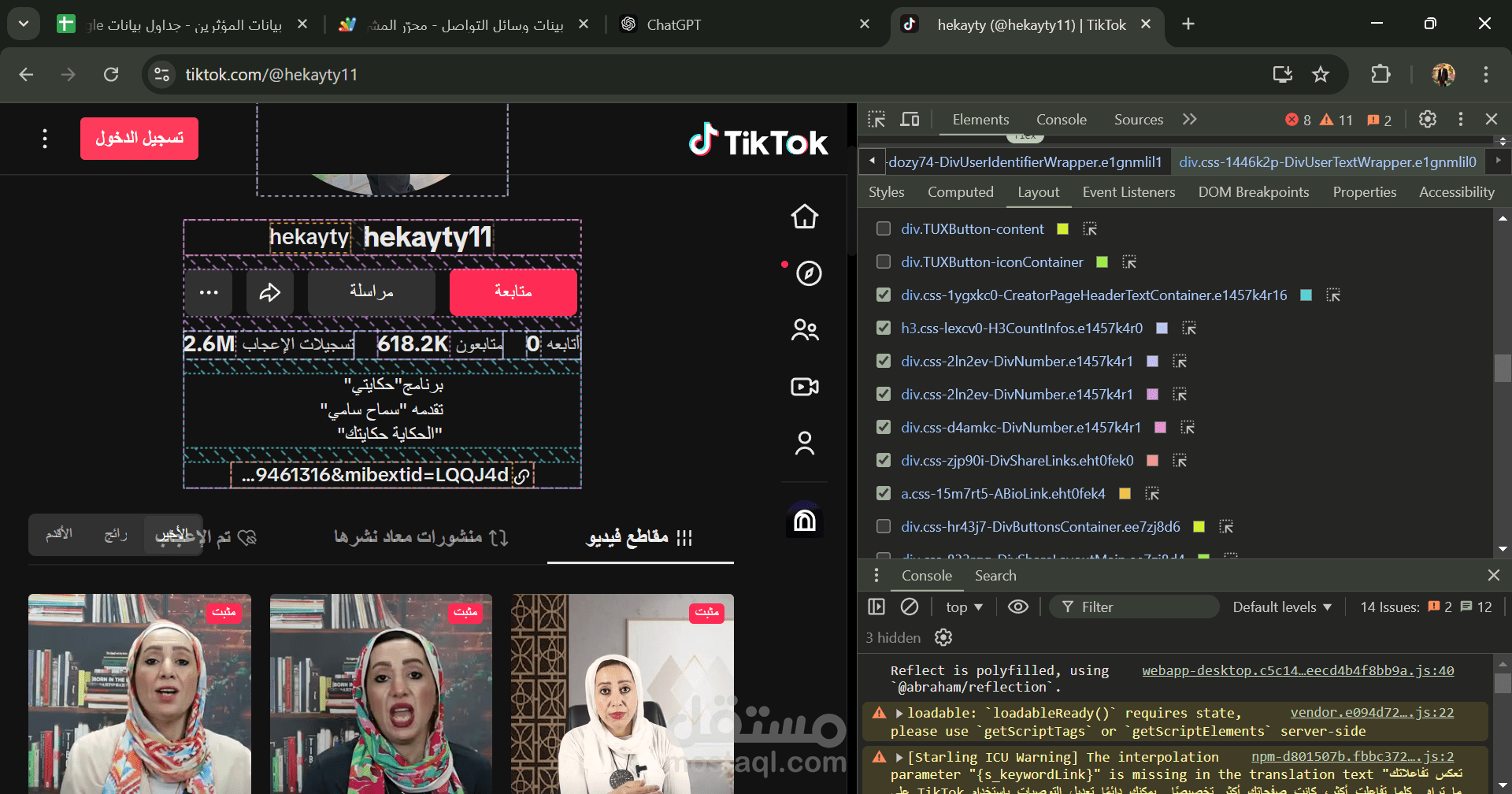Enable overlay checkbox for div.TUXButton-iconContainer
The width and height of the screenshot is (1512, 794).
click(884, 262)
